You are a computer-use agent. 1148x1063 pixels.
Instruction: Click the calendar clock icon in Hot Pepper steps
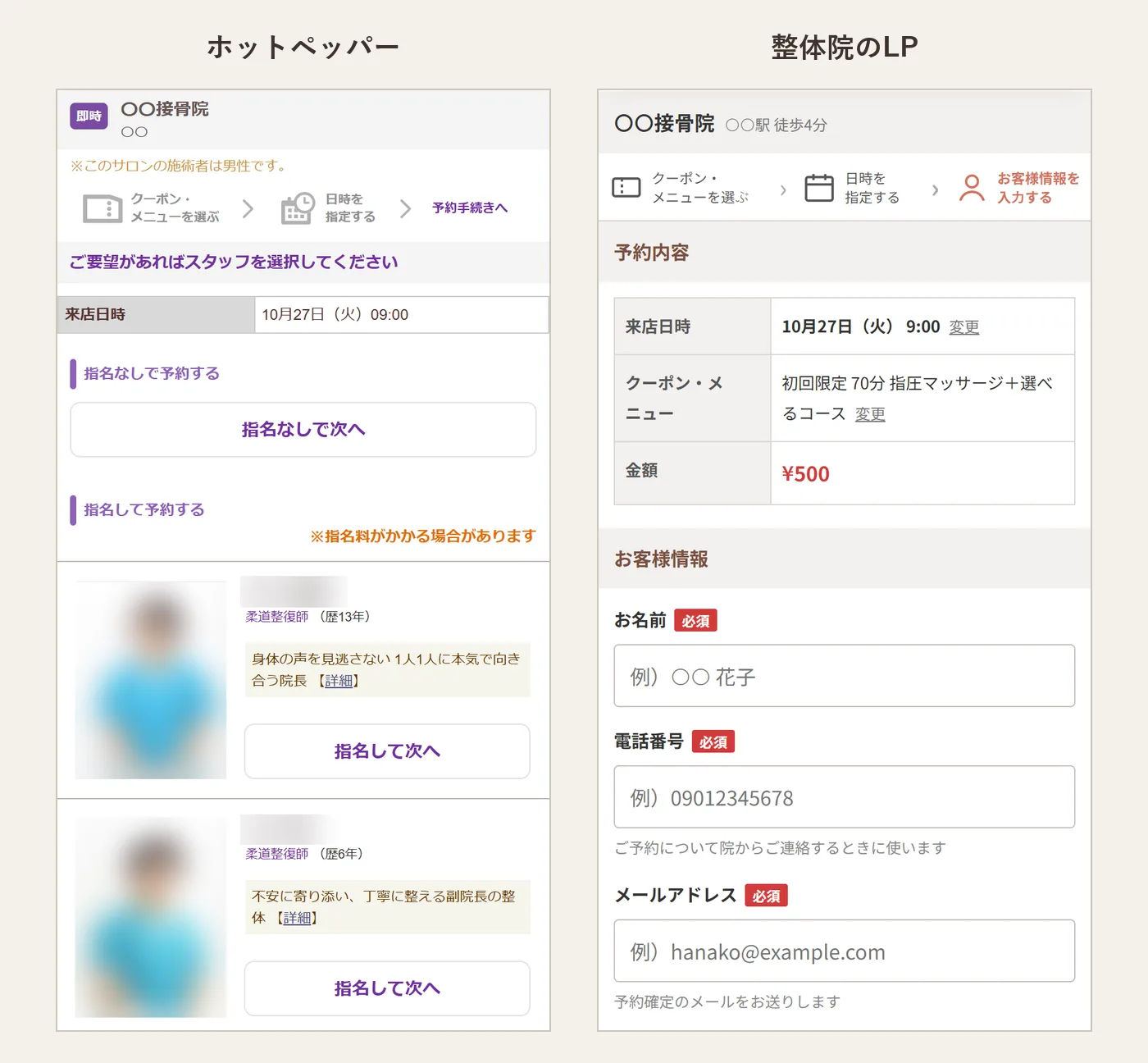click(x=298, y=208)
